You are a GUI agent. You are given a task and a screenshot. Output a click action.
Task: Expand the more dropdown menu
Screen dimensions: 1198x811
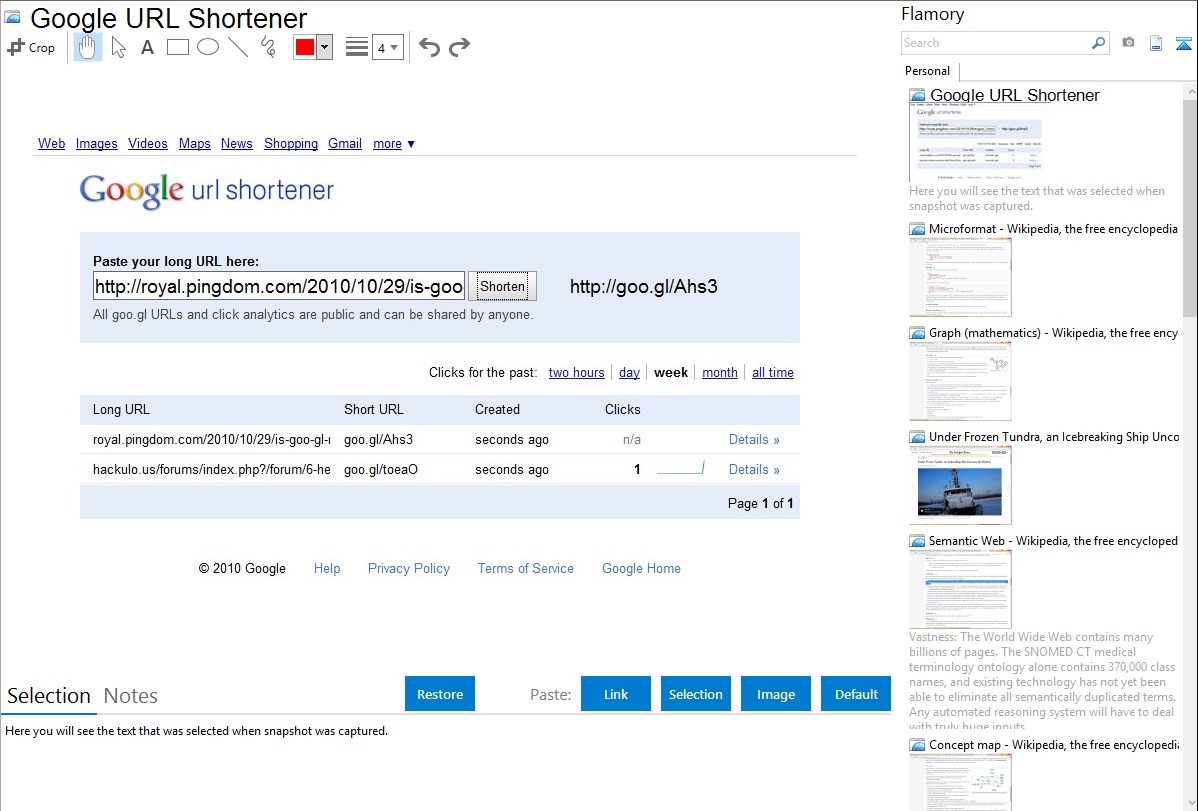(393, 144)
